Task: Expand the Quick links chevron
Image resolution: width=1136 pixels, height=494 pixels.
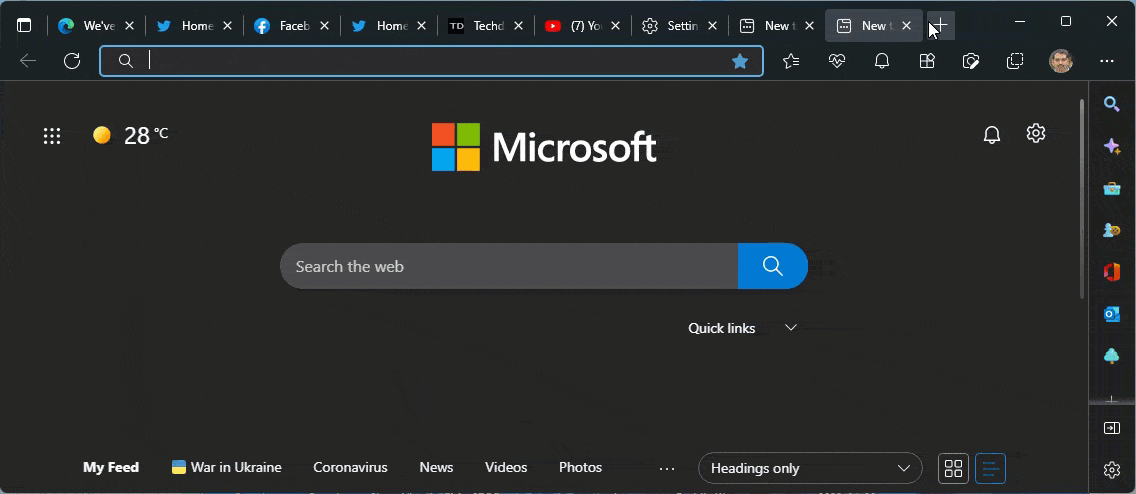Action: (791, 327)
